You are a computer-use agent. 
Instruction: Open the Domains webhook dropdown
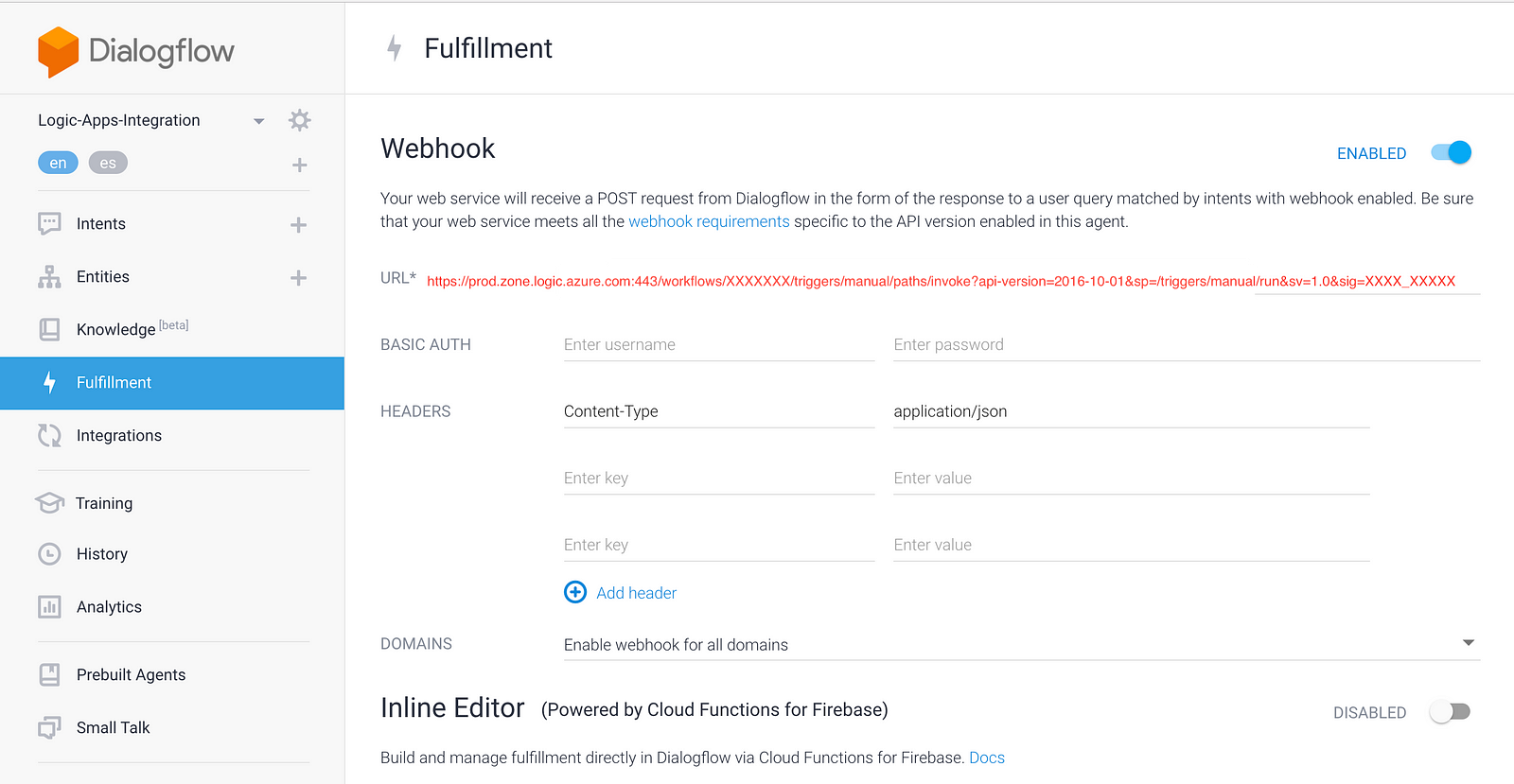tap(1021, 644)
